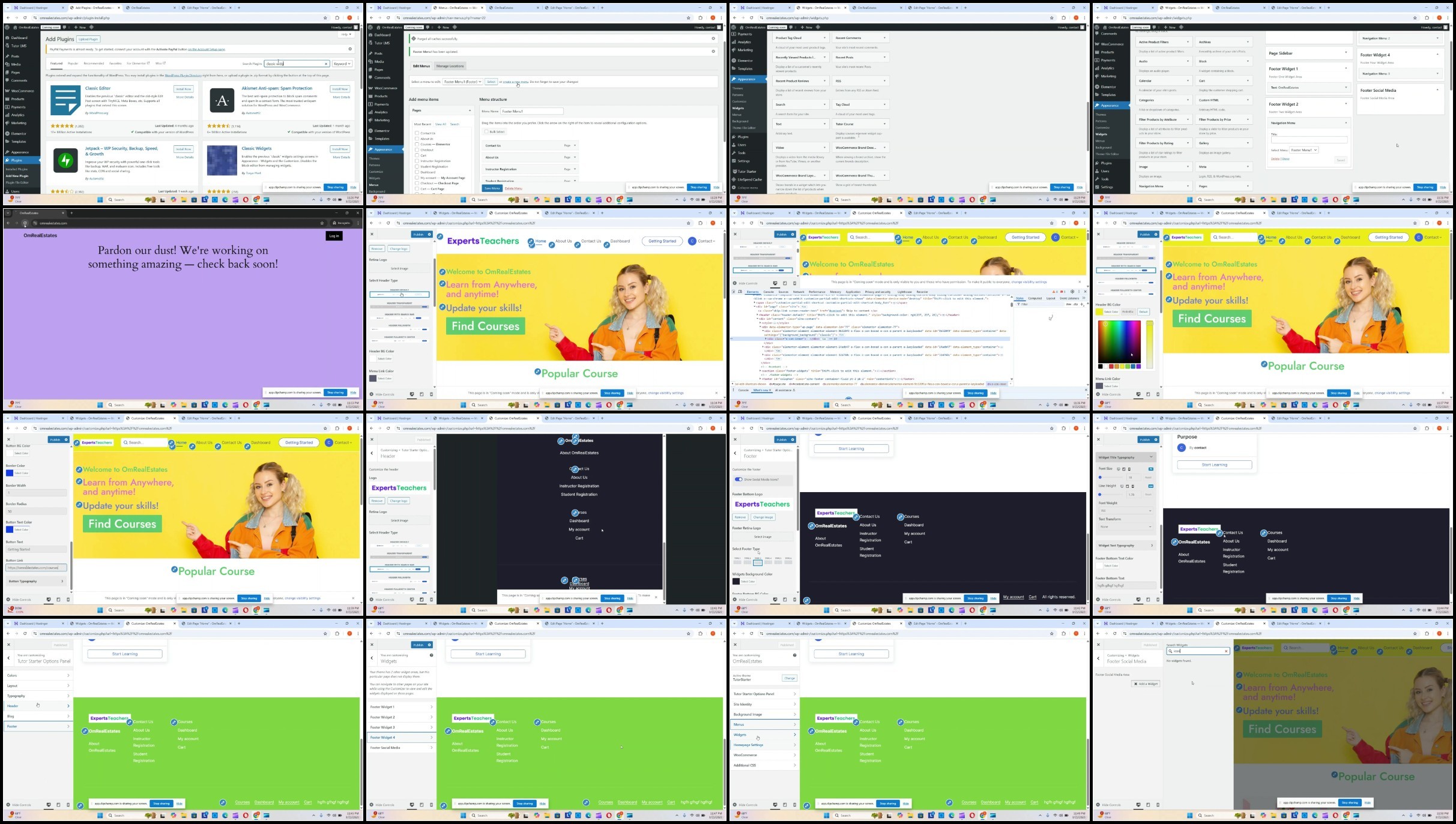Click the blue 'Border Color' select-color swatch

pyautogui.click(x=10, y=473)
